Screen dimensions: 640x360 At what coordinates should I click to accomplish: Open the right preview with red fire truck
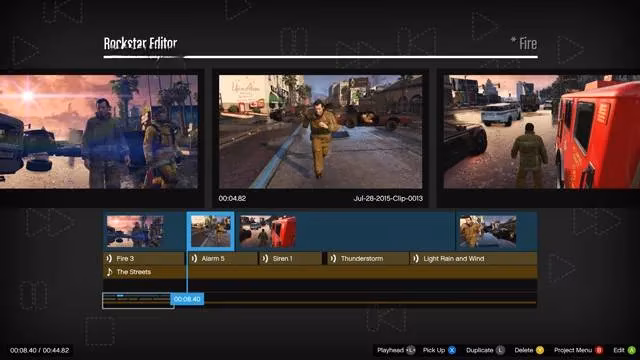click(542, 131)
